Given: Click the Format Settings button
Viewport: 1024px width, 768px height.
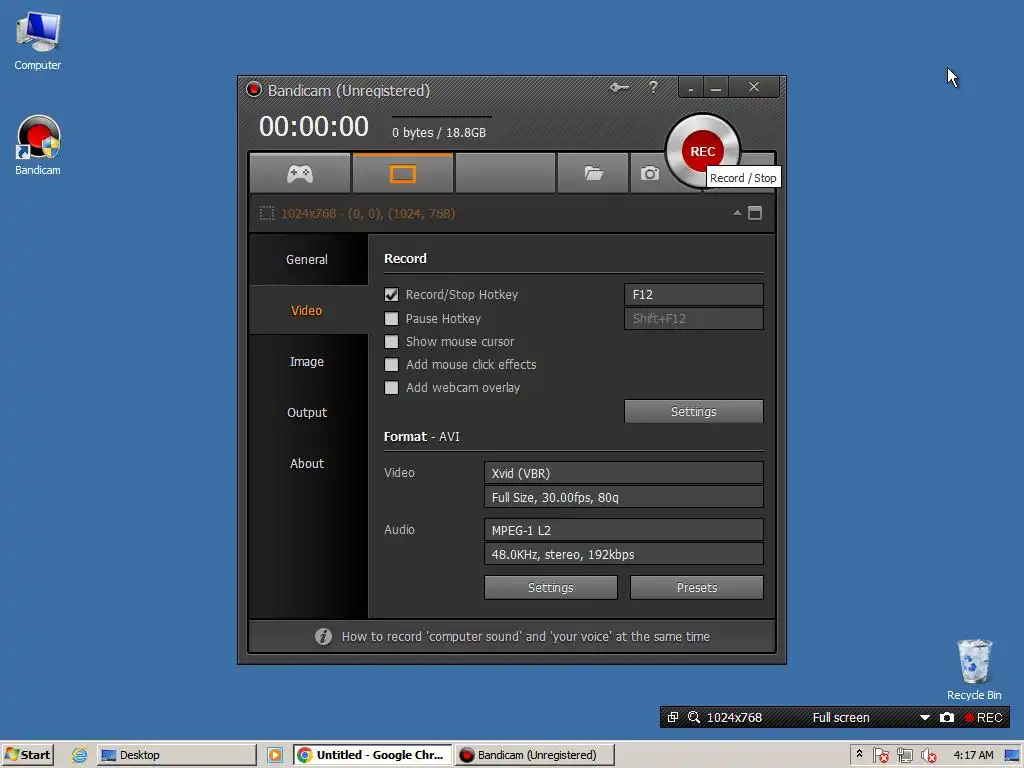Looking at the screenshot, I should click(551, 587).
